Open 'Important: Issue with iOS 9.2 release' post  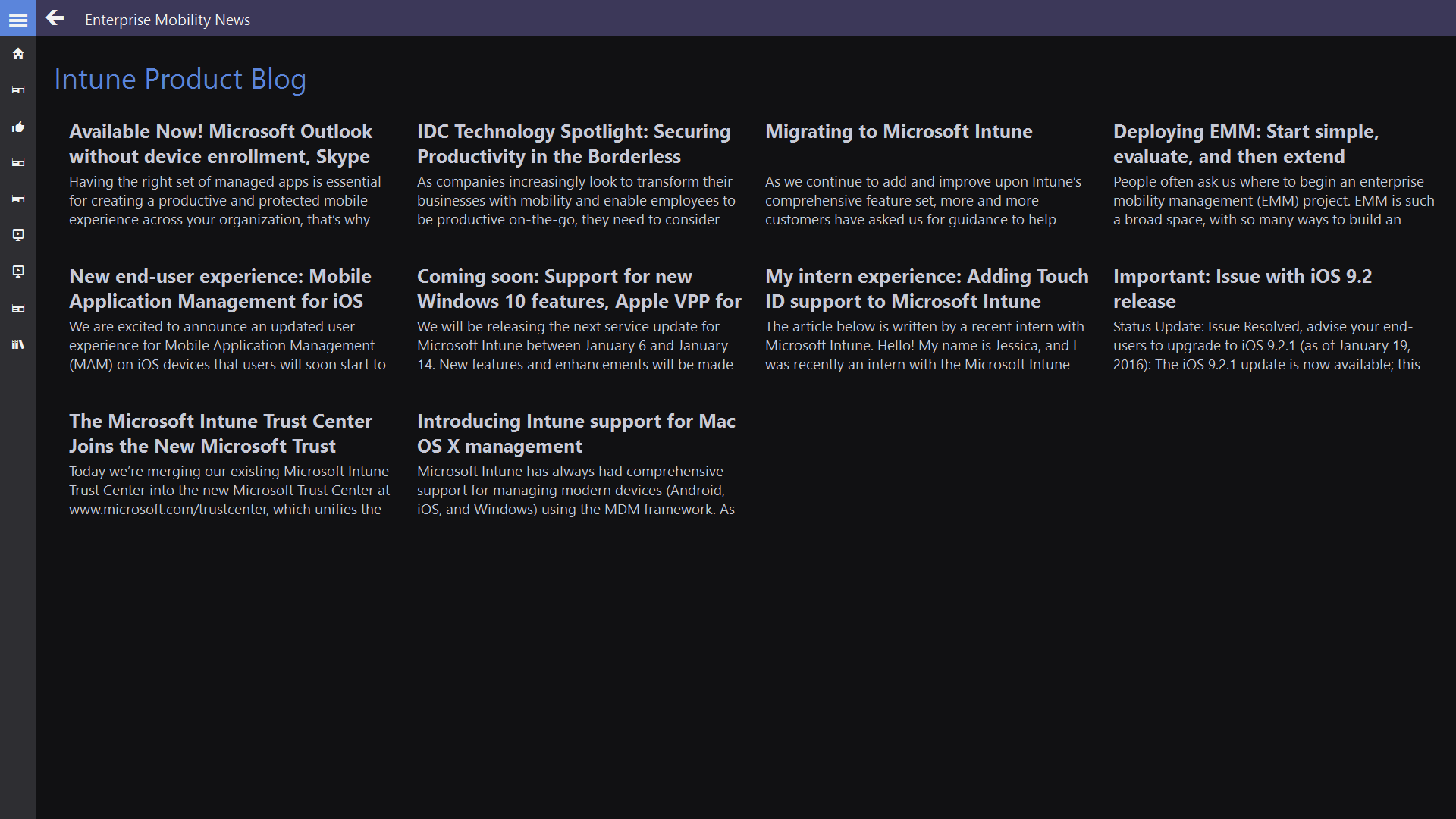coord(1242,288)
